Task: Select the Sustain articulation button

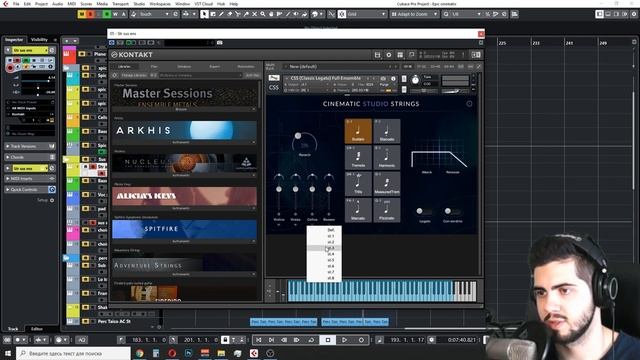Action: click(x=358, y=131)
